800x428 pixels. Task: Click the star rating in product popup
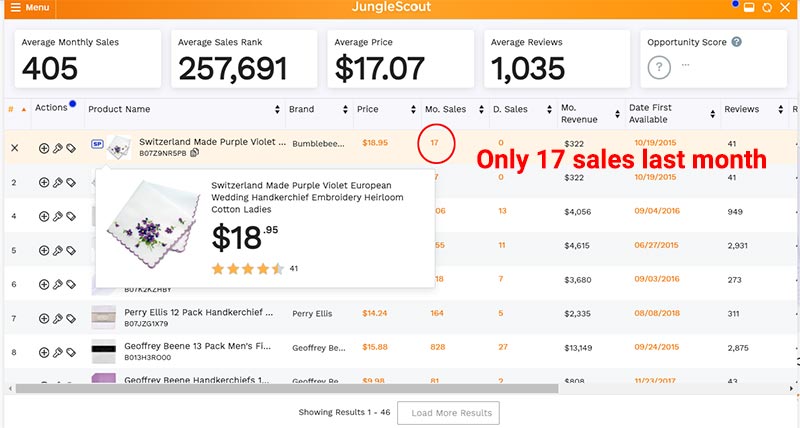tap(248, 269)
